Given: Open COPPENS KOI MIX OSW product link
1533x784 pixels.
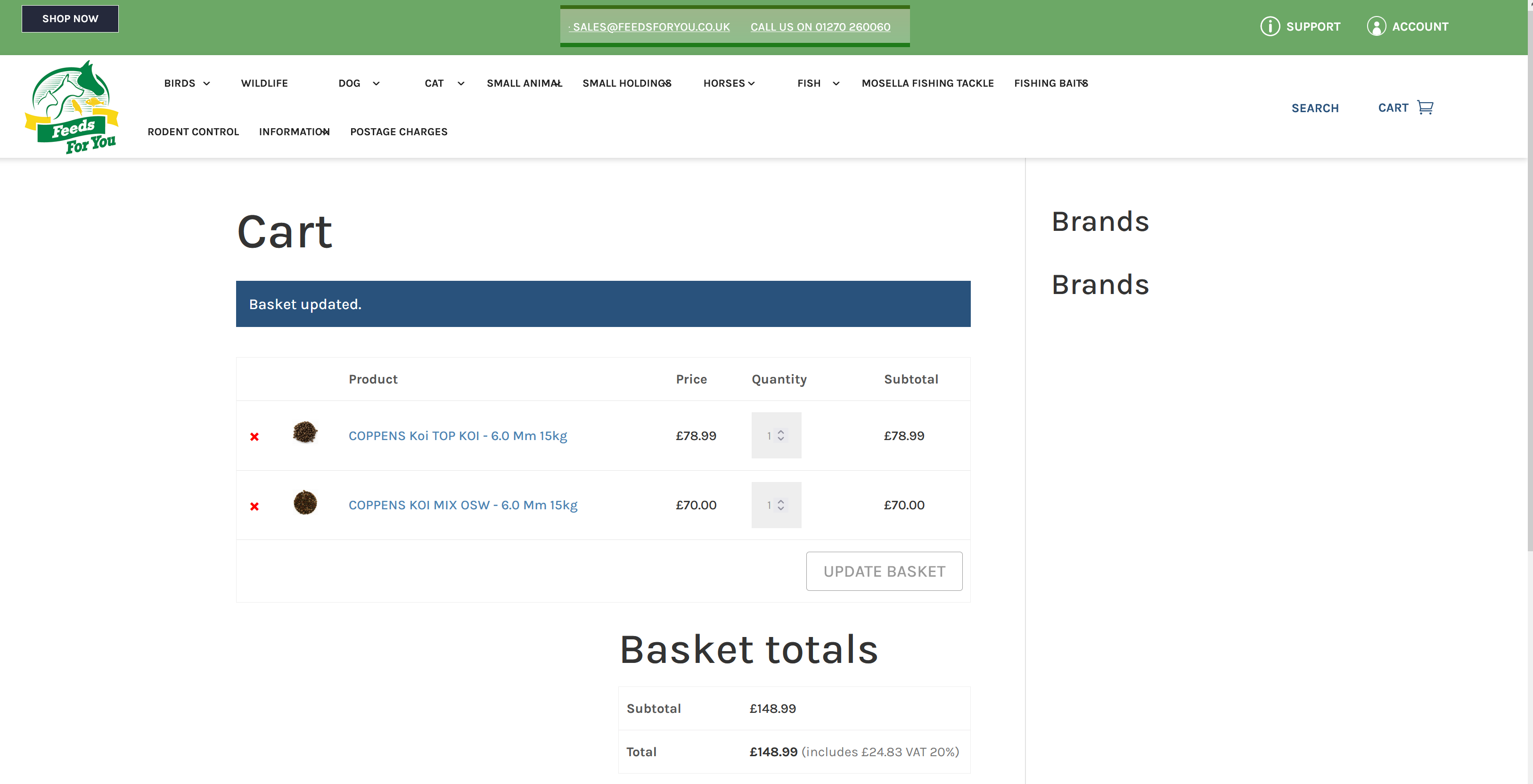Looking at the screenshot, I should [x=462, y=505].
